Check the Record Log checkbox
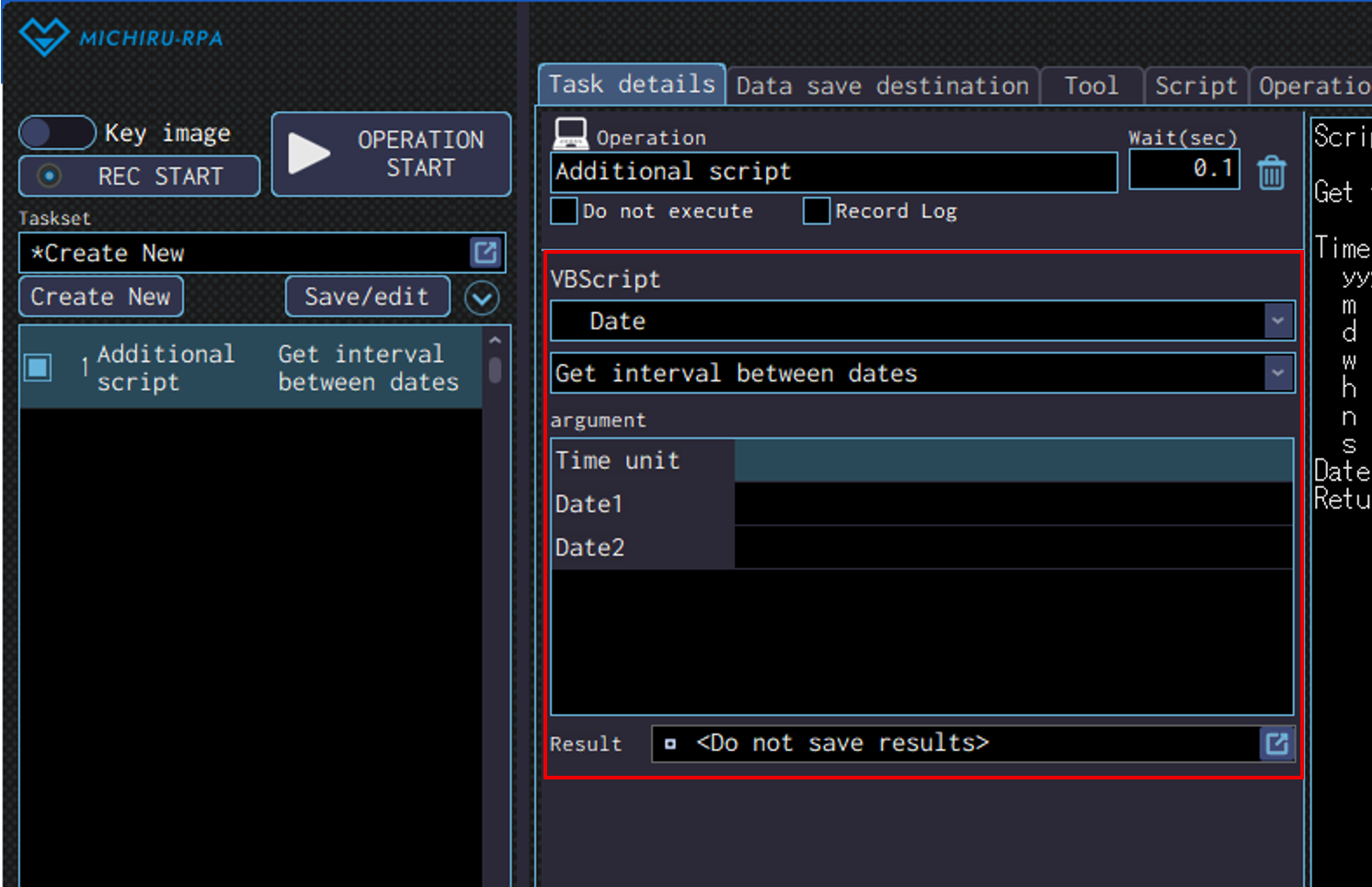Image resolution: width=1372 pixels, height=887 pixels. (x=816, y=210)
